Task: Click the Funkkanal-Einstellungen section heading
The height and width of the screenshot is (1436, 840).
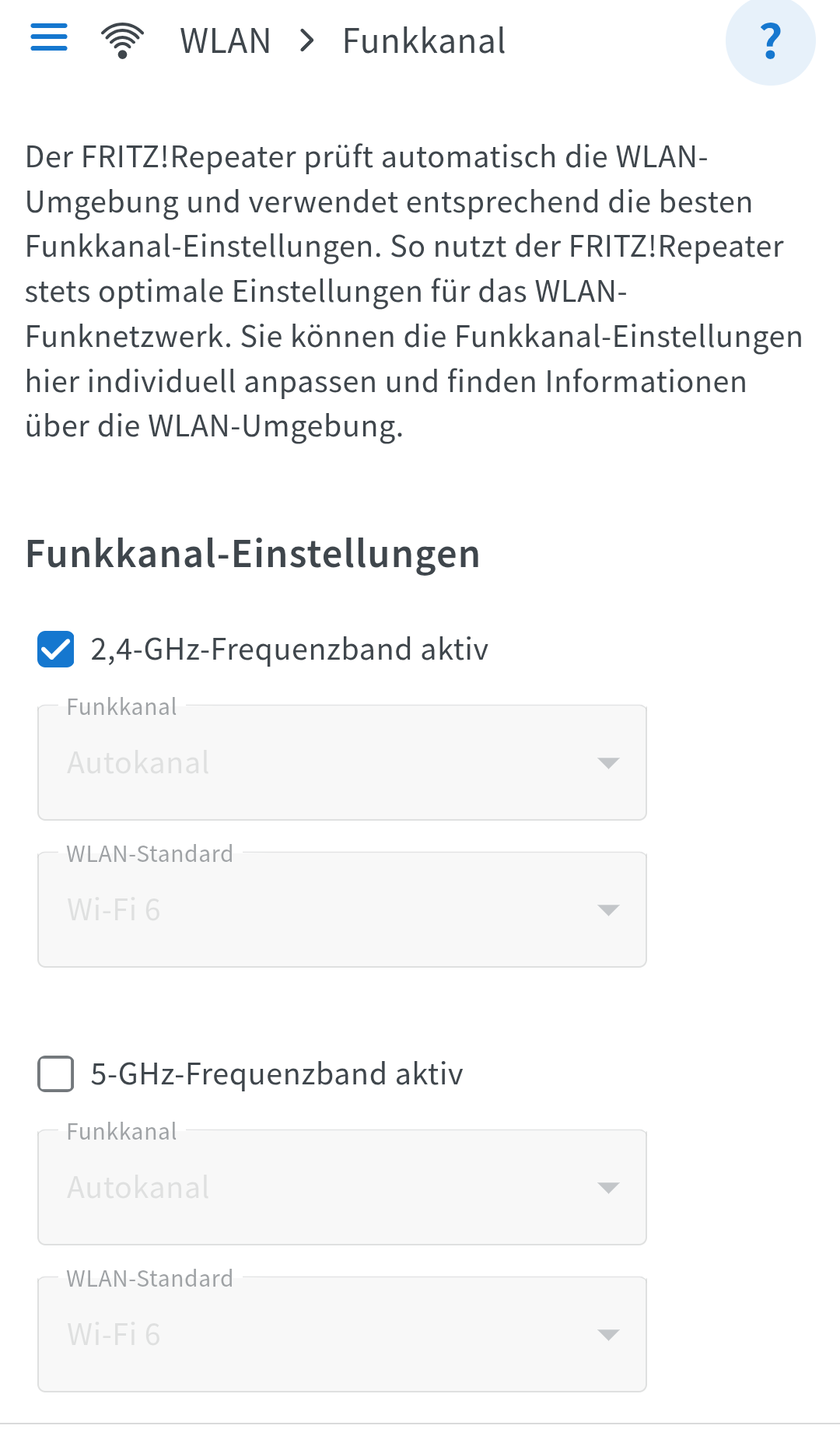Action: [253, 554]
